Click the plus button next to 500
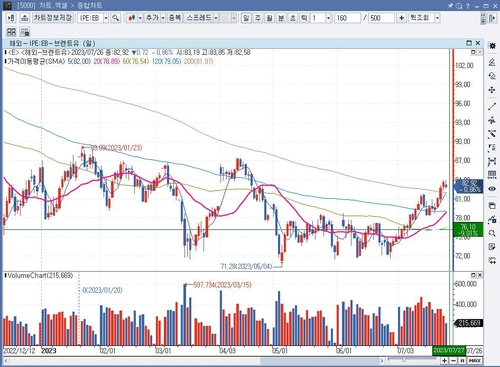This screenshot has width=500, height=367. [x=401, y=18]
